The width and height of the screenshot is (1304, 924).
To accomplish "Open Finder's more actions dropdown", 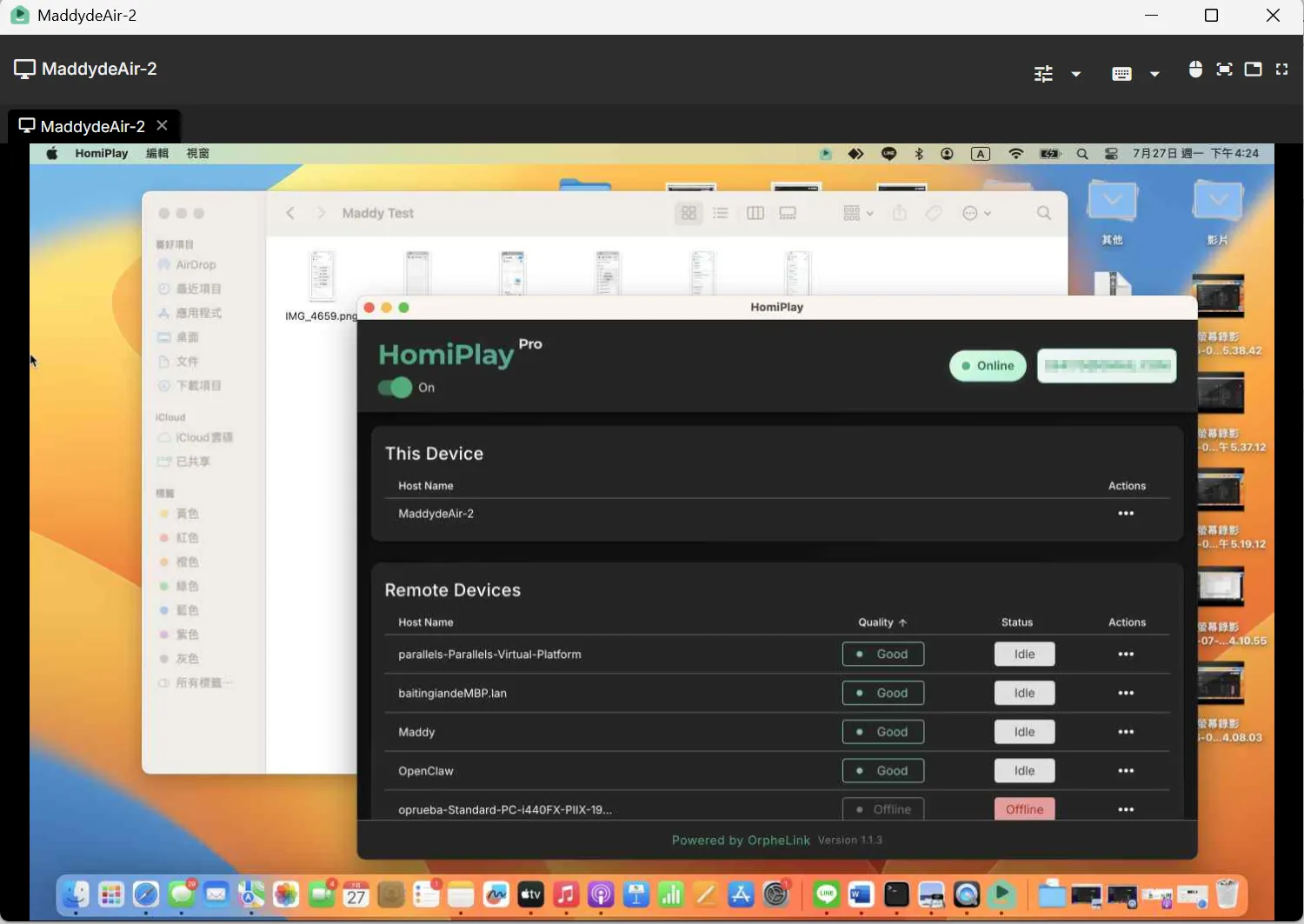I will click(x=977, y=213).
